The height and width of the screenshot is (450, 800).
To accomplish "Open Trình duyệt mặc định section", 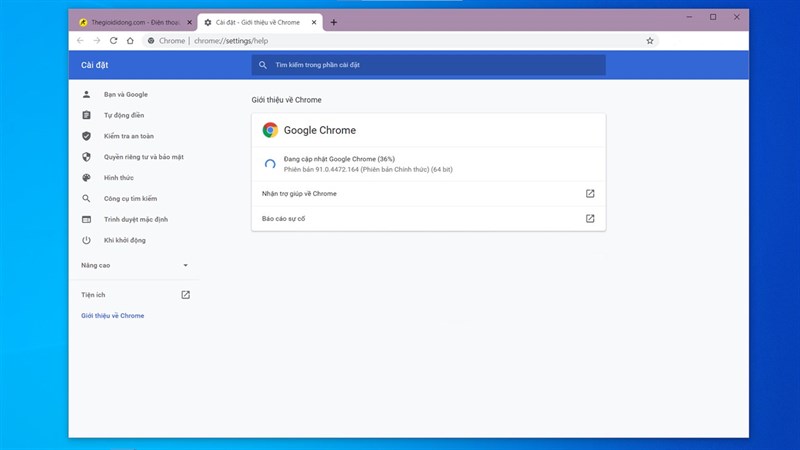I will pyautogui.click(x=136, y=219).
